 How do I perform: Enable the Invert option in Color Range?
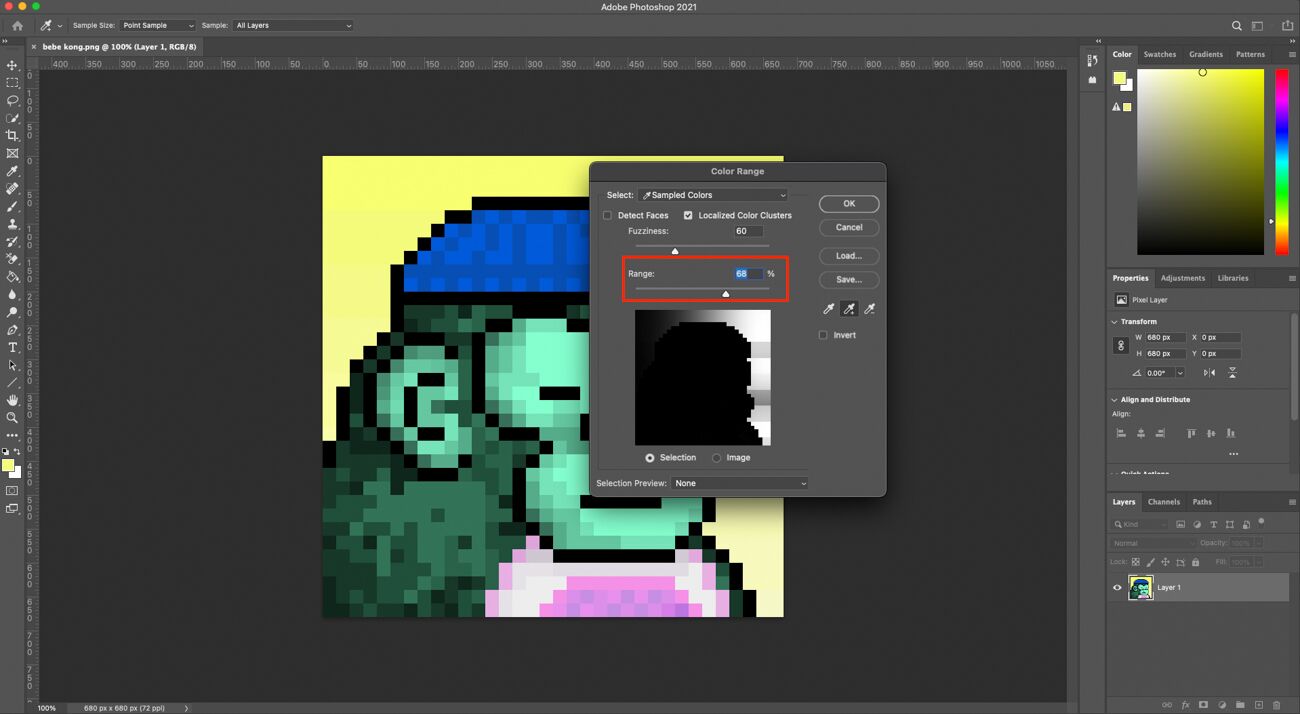[x=822, y=335]
